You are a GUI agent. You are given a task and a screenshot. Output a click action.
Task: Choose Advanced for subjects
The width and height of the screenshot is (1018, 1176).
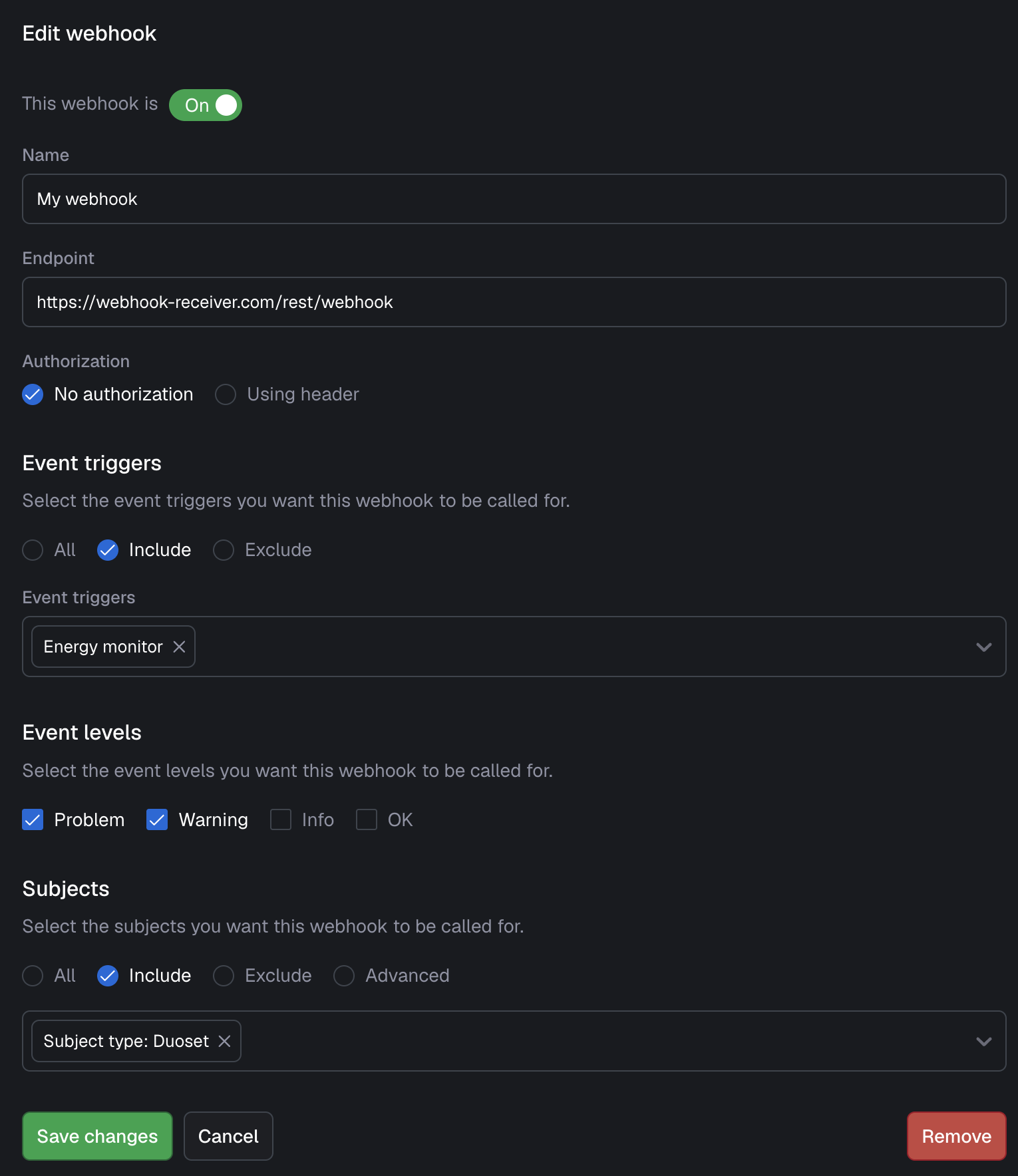[x=344, y=976]
